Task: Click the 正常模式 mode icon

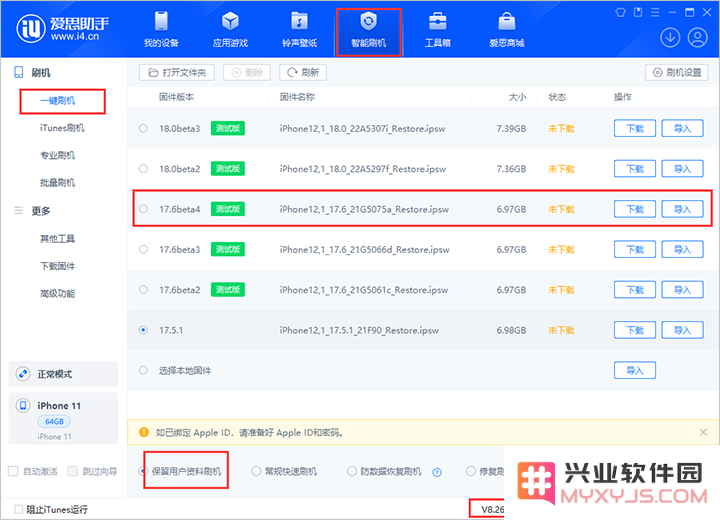Action: point(23,373)
